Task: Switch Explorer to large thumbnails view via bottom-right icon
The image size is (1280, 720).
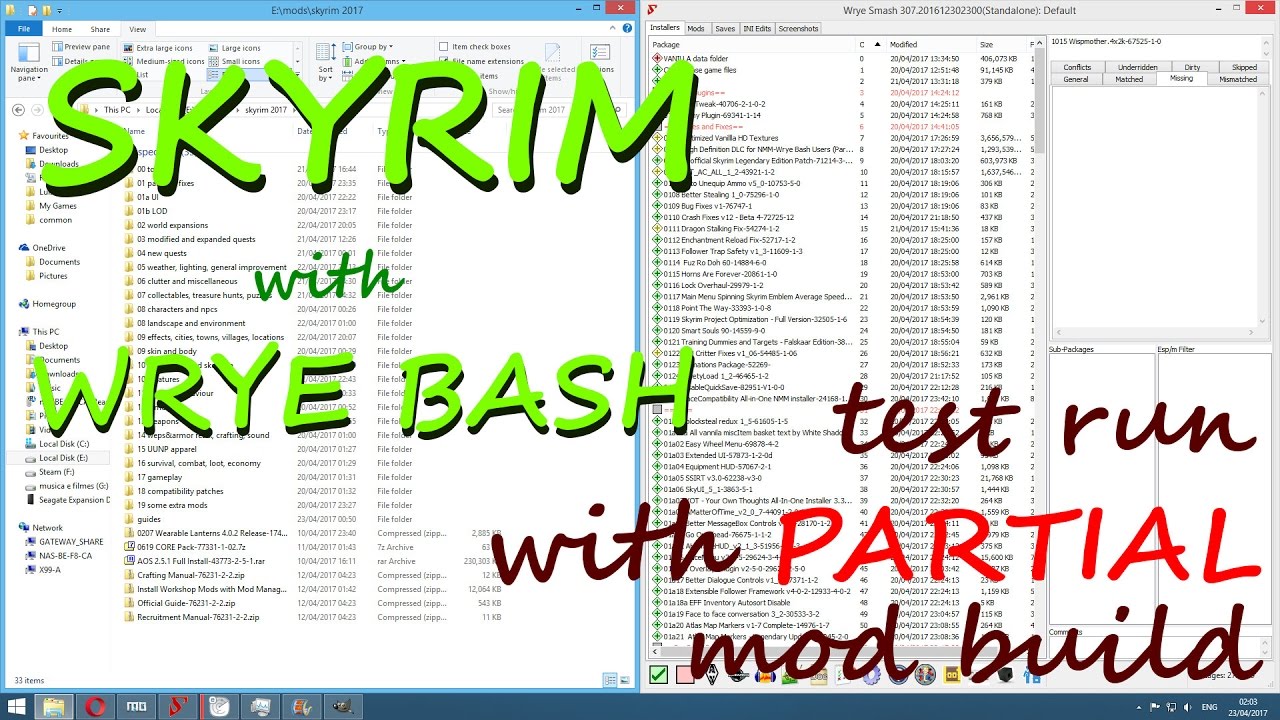Action: pyautogui.click(x=624, y=680)
